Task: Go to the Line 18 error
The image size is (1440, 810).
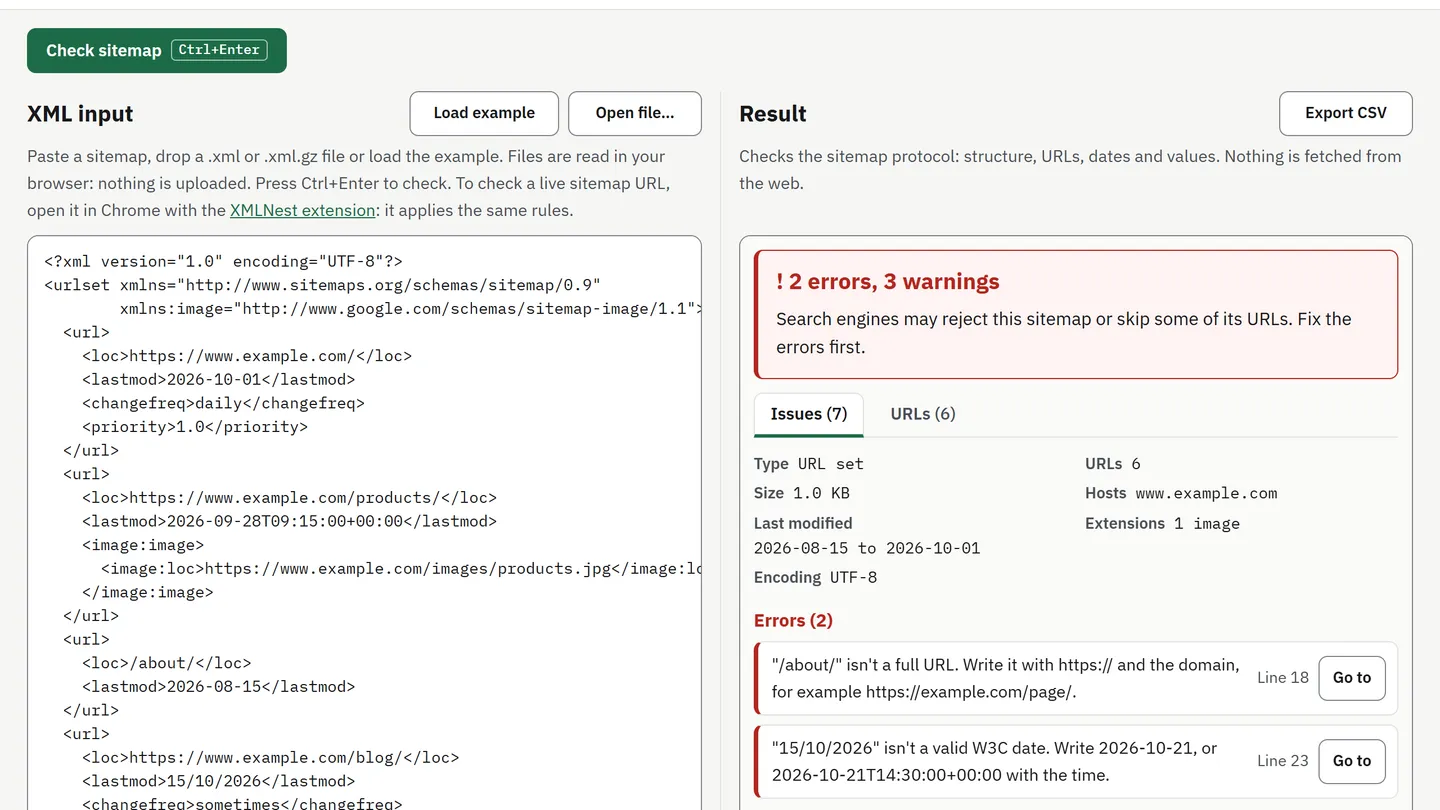Action: coord(1352,677)
